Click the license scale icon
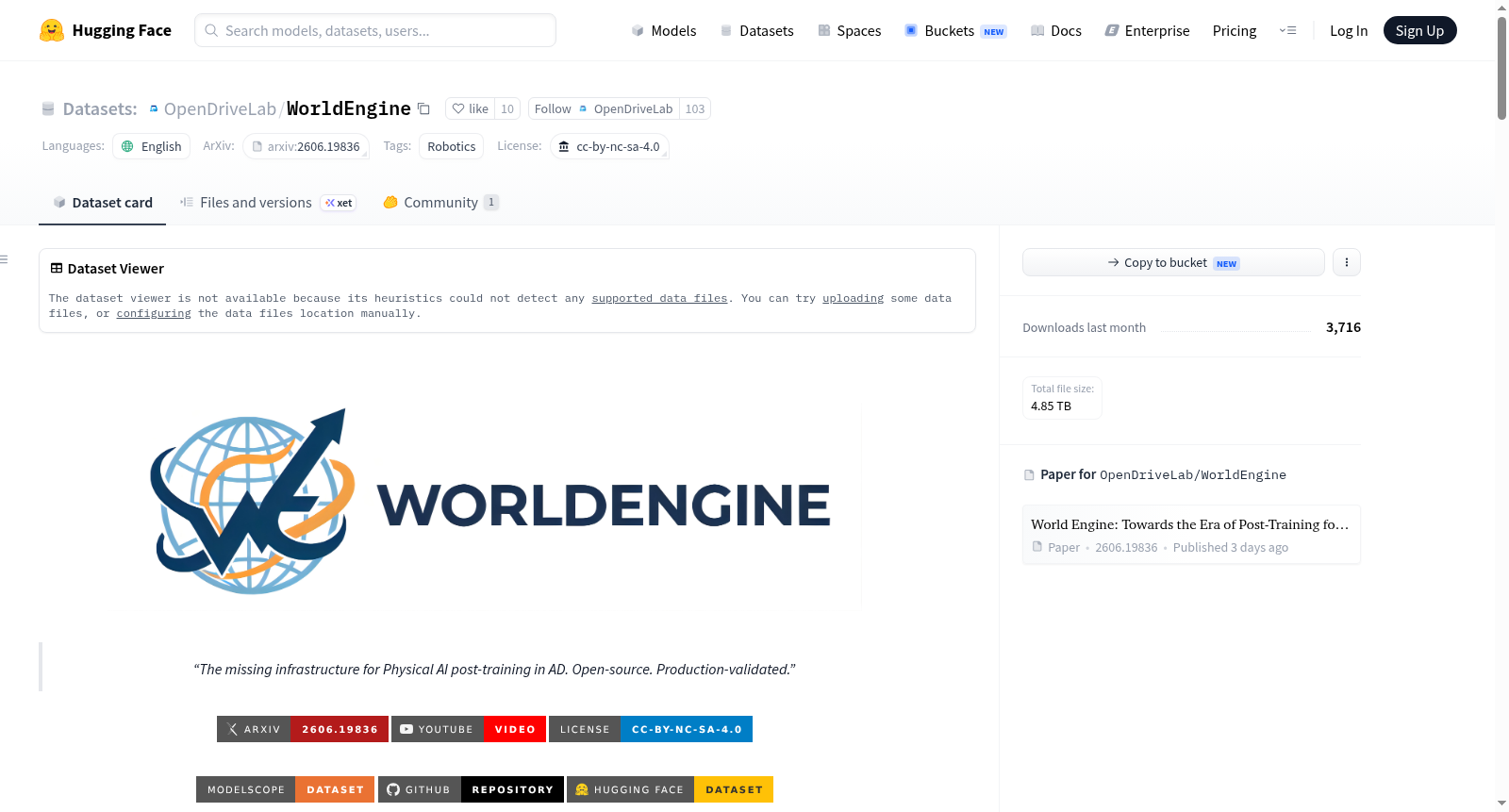Image resolution: width=1509 pixels, height=812 pixels. [564, 146]
